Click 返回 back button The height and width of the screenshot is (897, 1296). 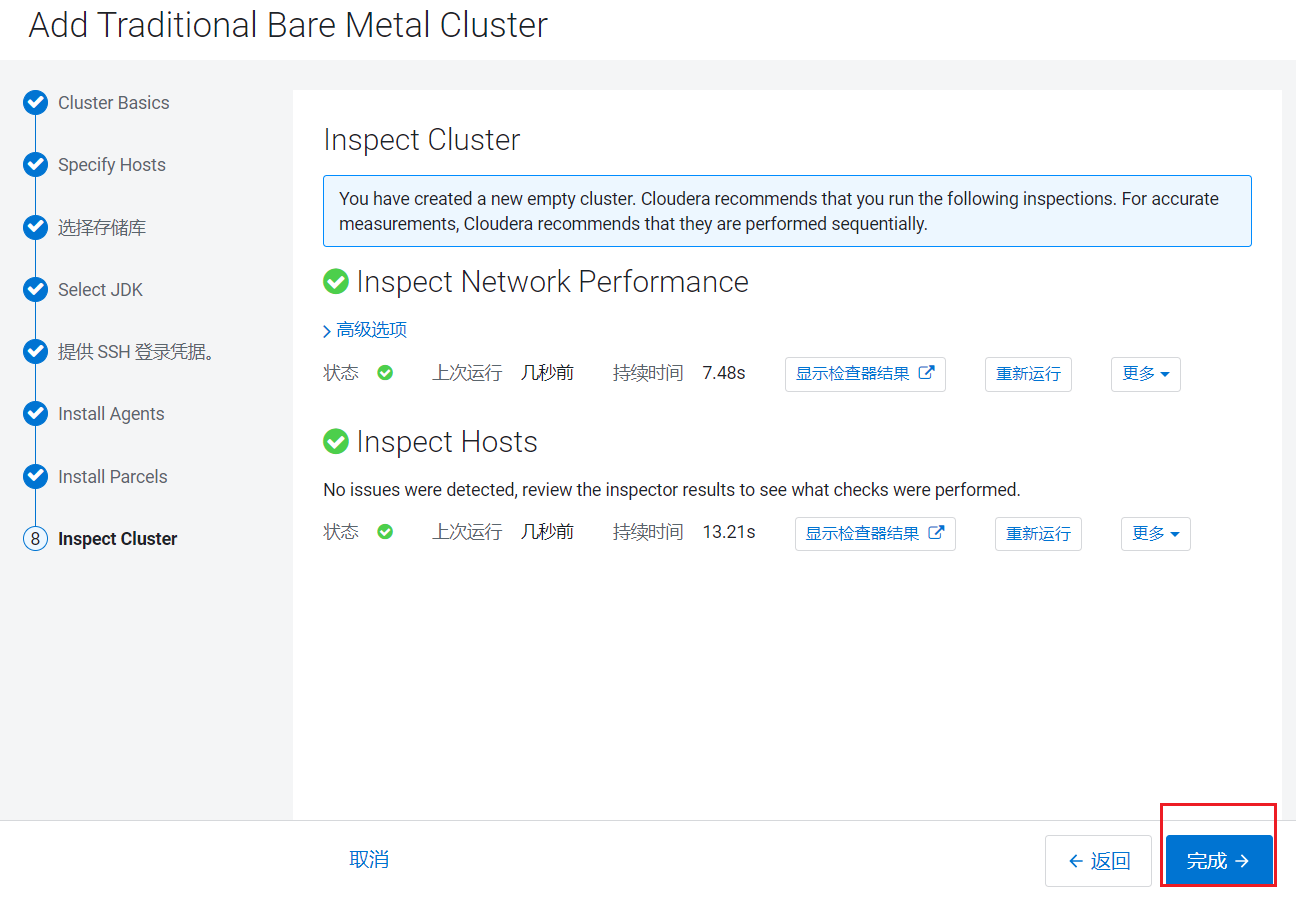click(1098, 861)
